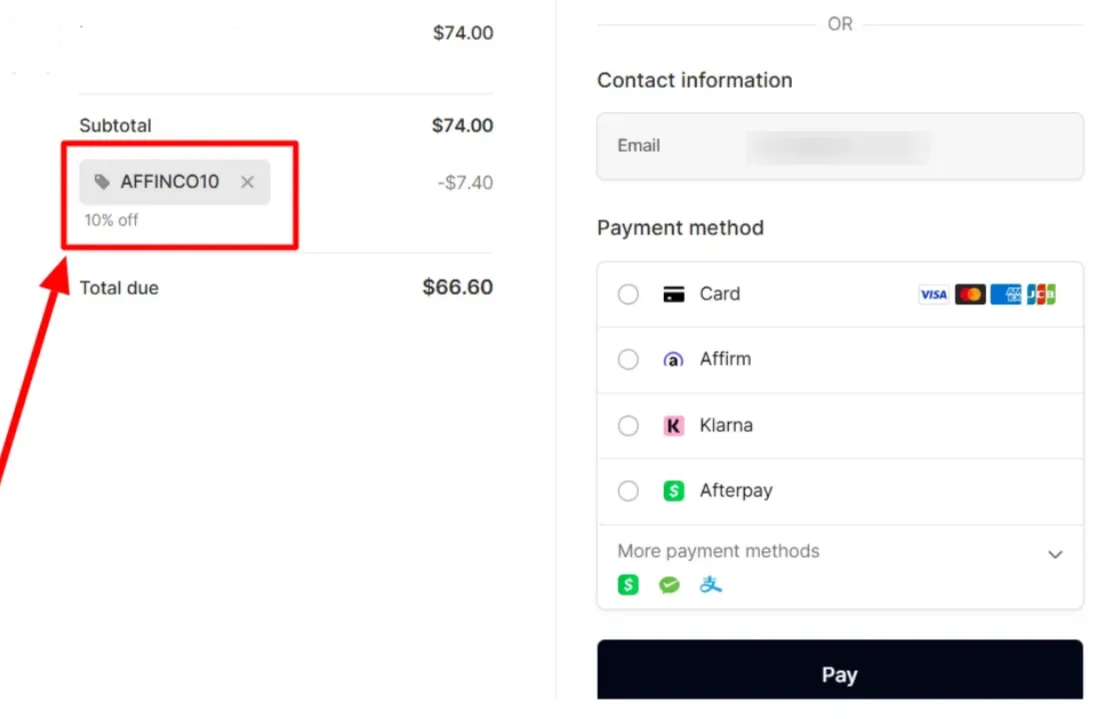Click the blue Alipay icon
The height and width of the screenshot is (718, 1106).
(x=710, y=585)
